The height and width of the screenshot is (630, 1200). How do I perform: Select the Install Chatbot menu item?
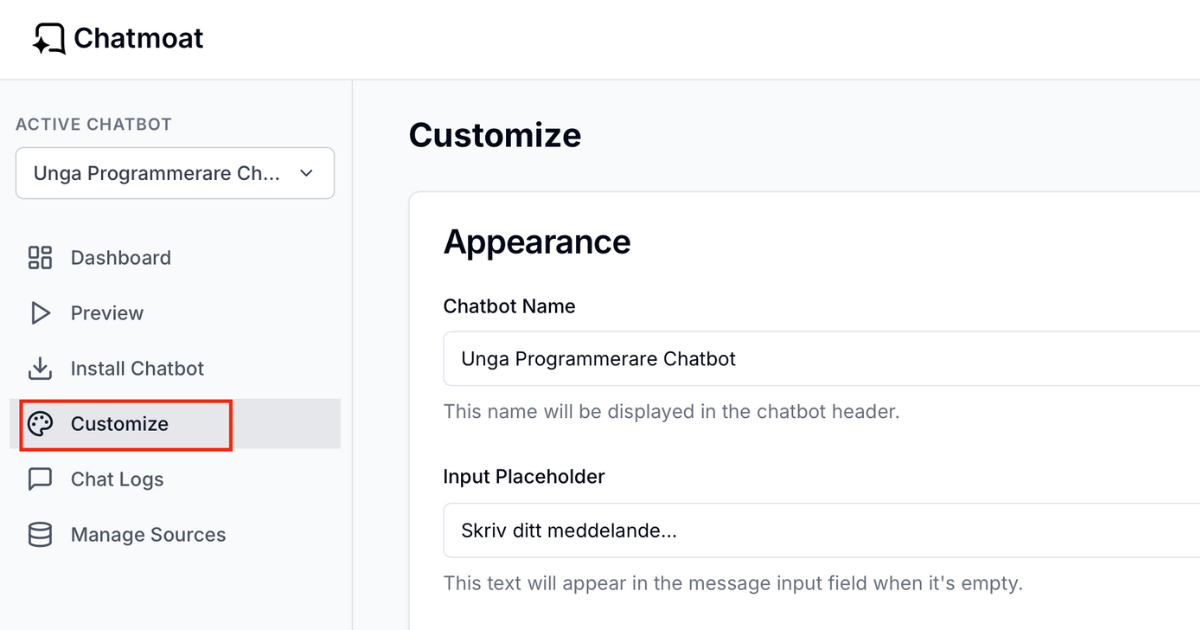[x=137, y=369]
